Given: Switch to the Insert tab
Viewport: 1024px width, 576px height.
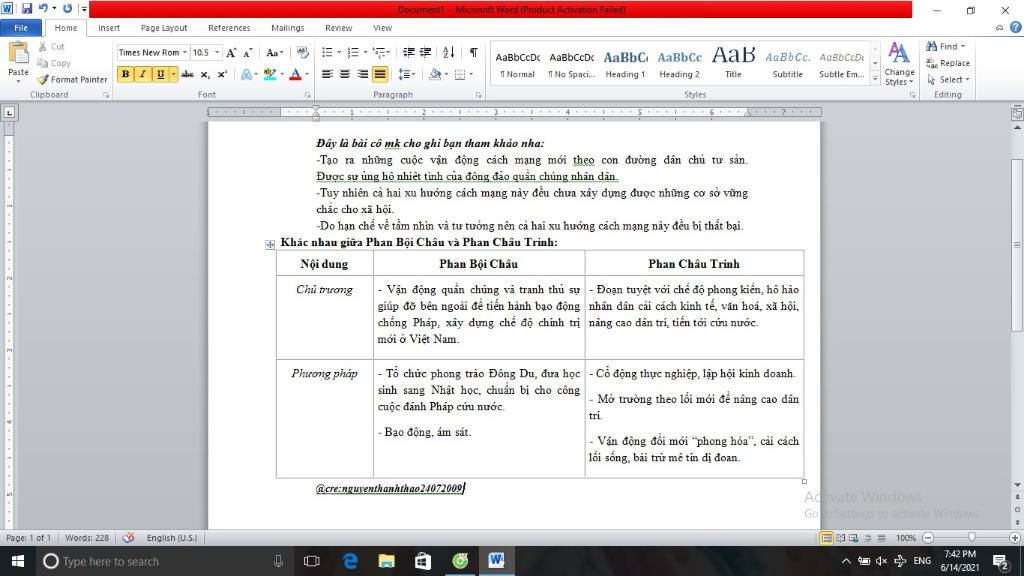Looking at the screenshot, I should [x=108, y=28].
